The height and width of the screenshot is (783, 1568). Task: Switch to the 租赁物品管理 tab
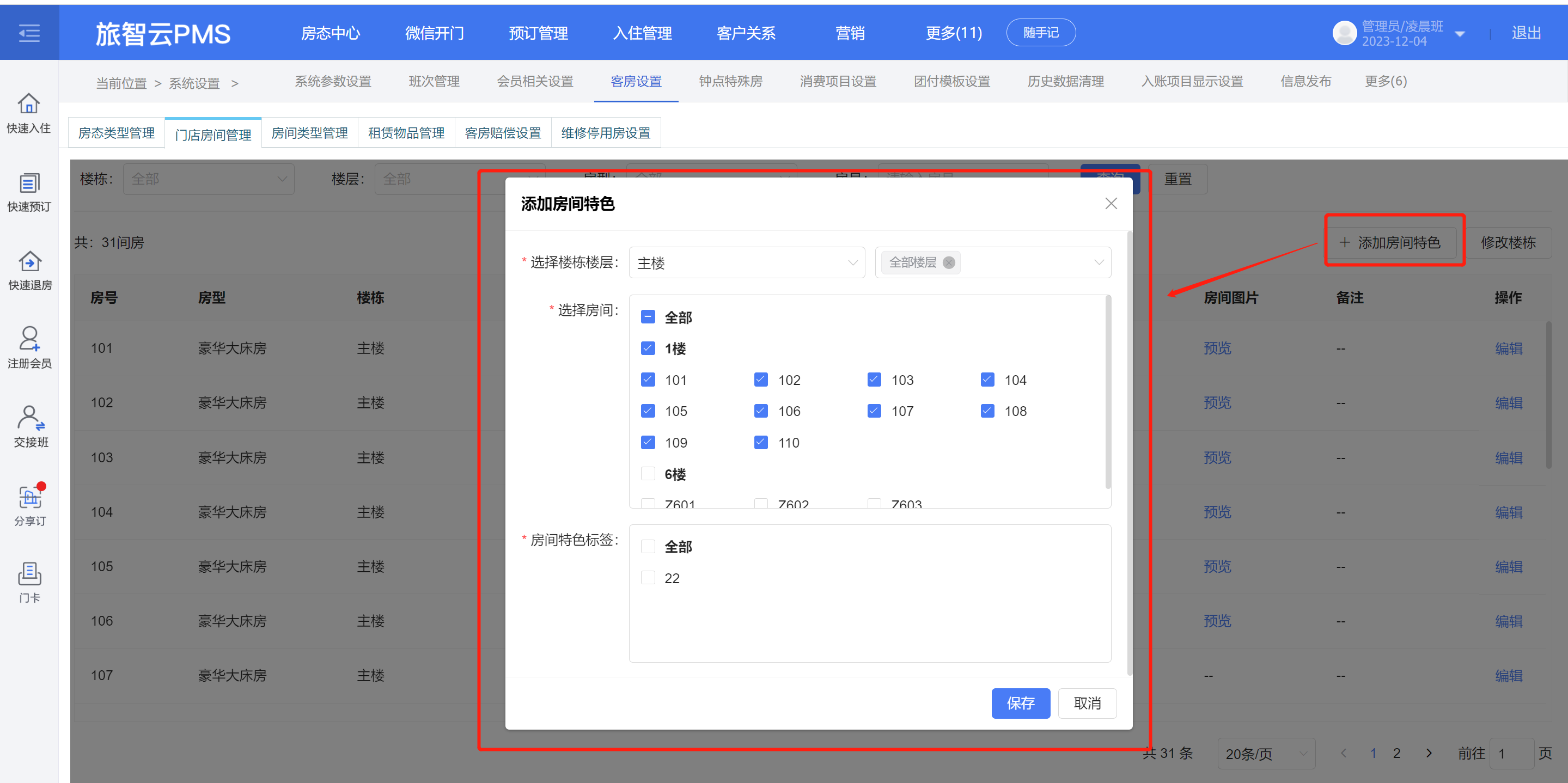(x=406, y=133)
